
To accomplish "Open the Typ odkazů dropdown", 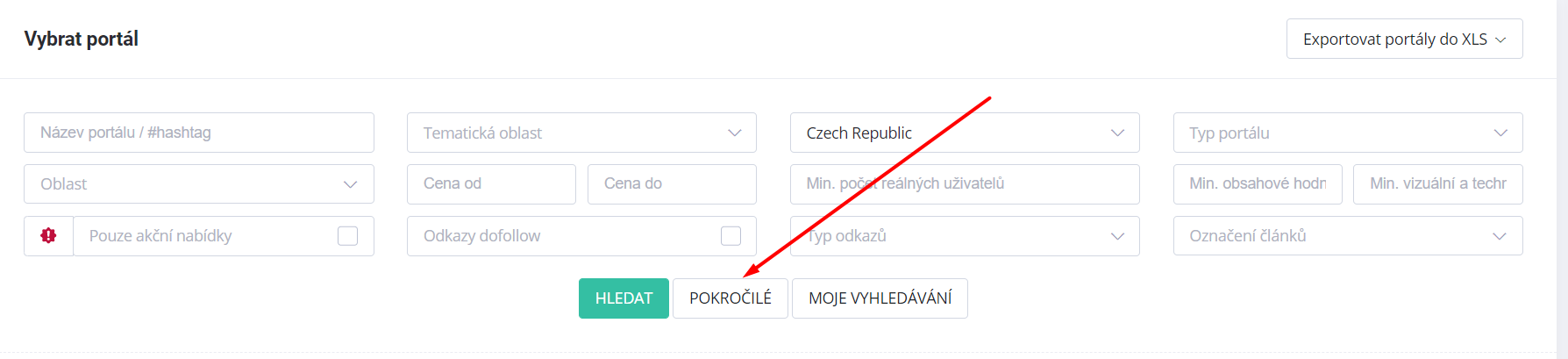I will [965, 236].
